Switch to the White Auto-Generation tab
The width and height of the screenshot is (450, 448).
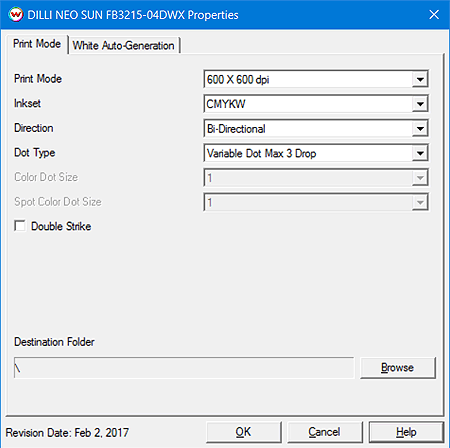pyautogui.click(x=123, y=45)
